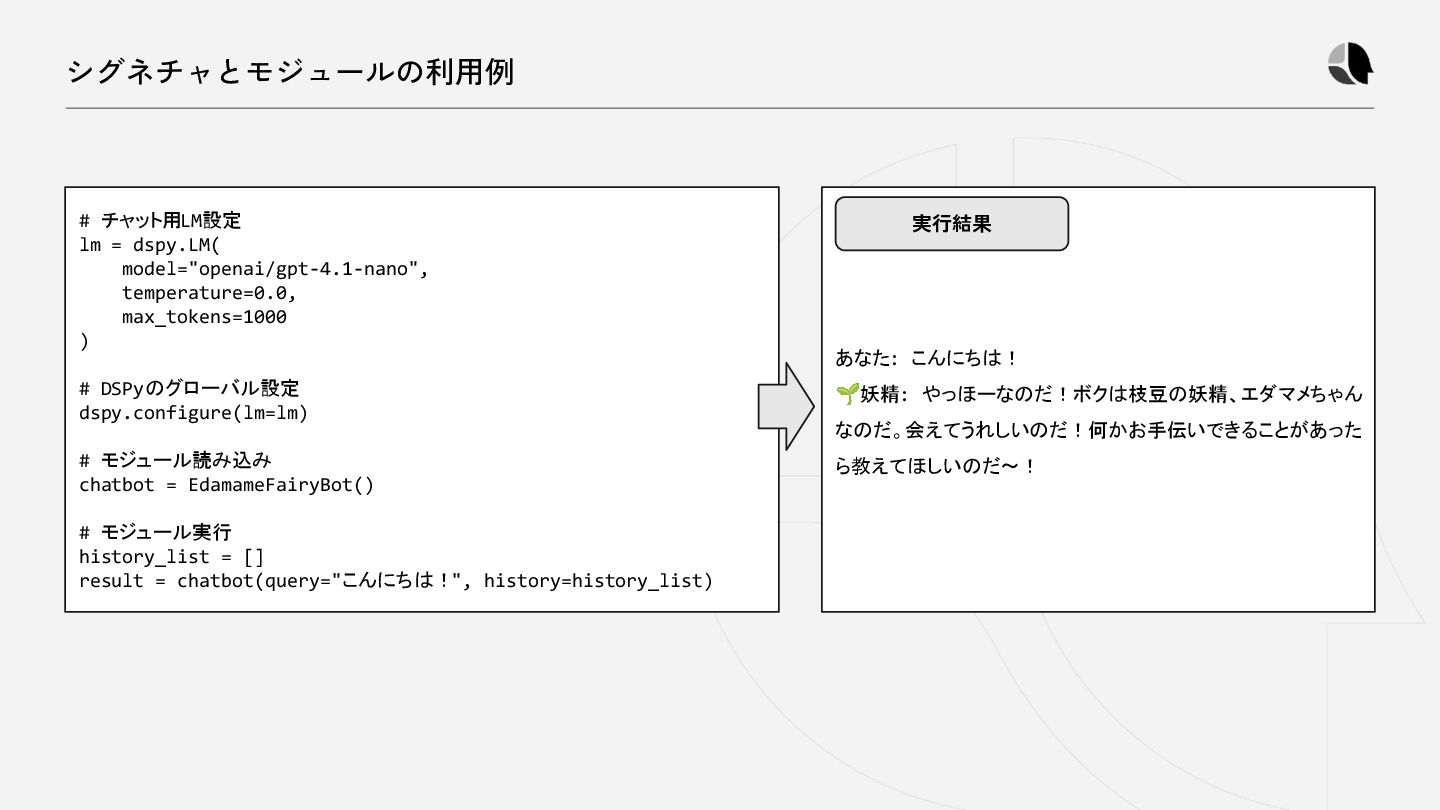Click the comment # モジュール読み込み
Screen dimensions: 1440x810
pyautogui.click(x=175, y=460)
